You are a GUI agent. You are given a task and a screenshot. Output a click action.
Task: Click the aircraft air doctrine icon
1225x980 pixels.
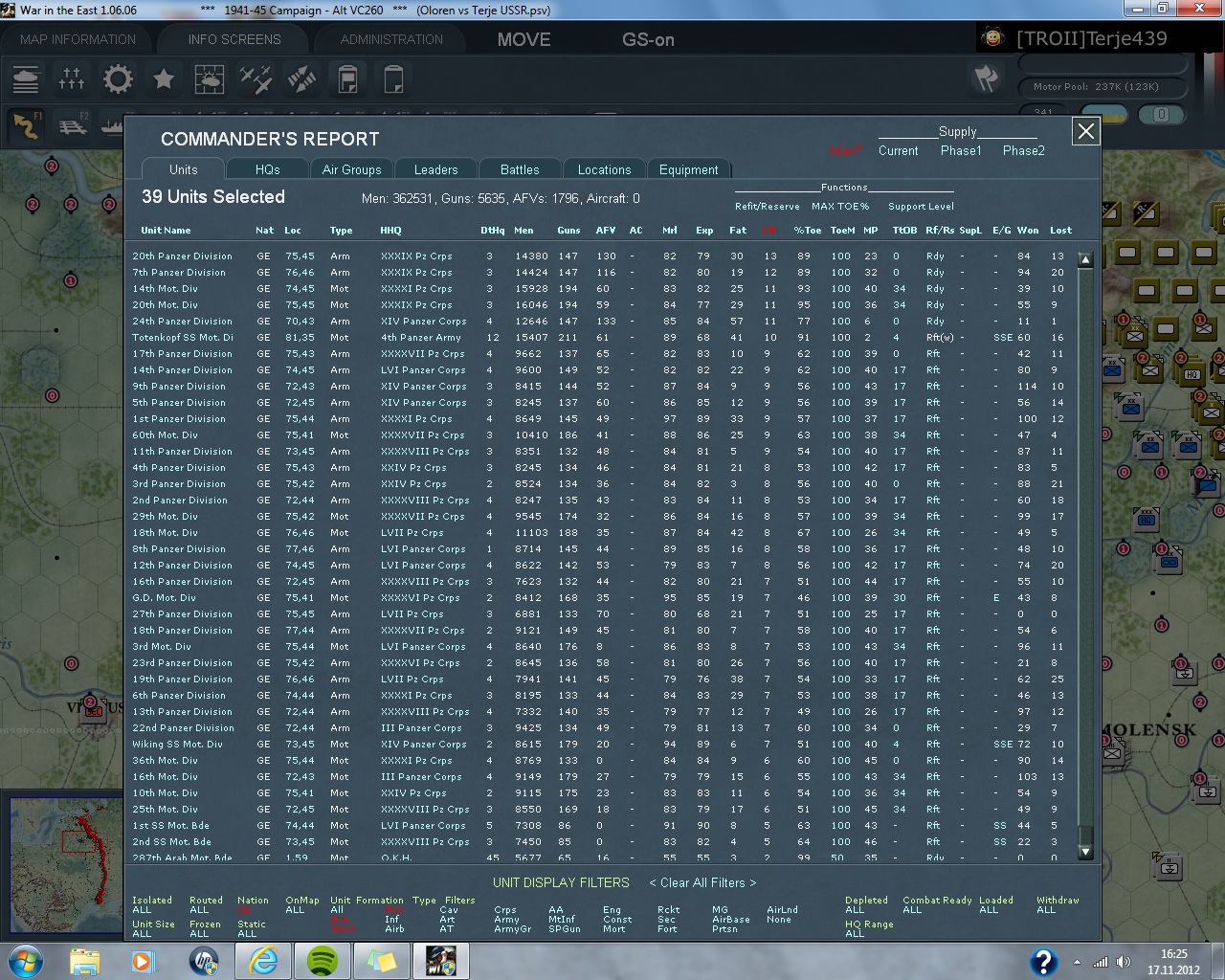coord(256,78)
